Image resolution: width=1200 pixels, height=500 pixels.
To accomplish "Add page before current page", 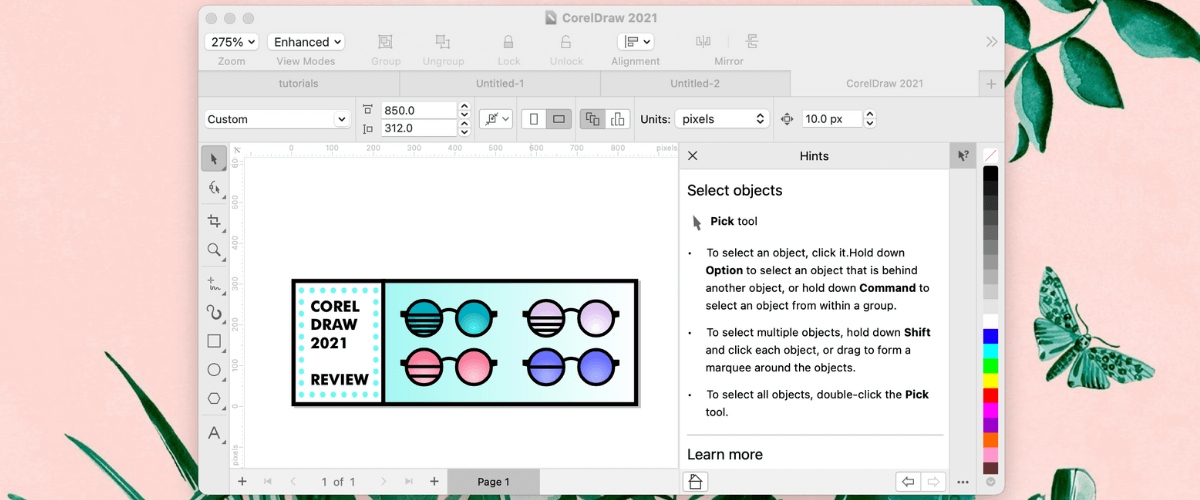I will click(242, 481).
